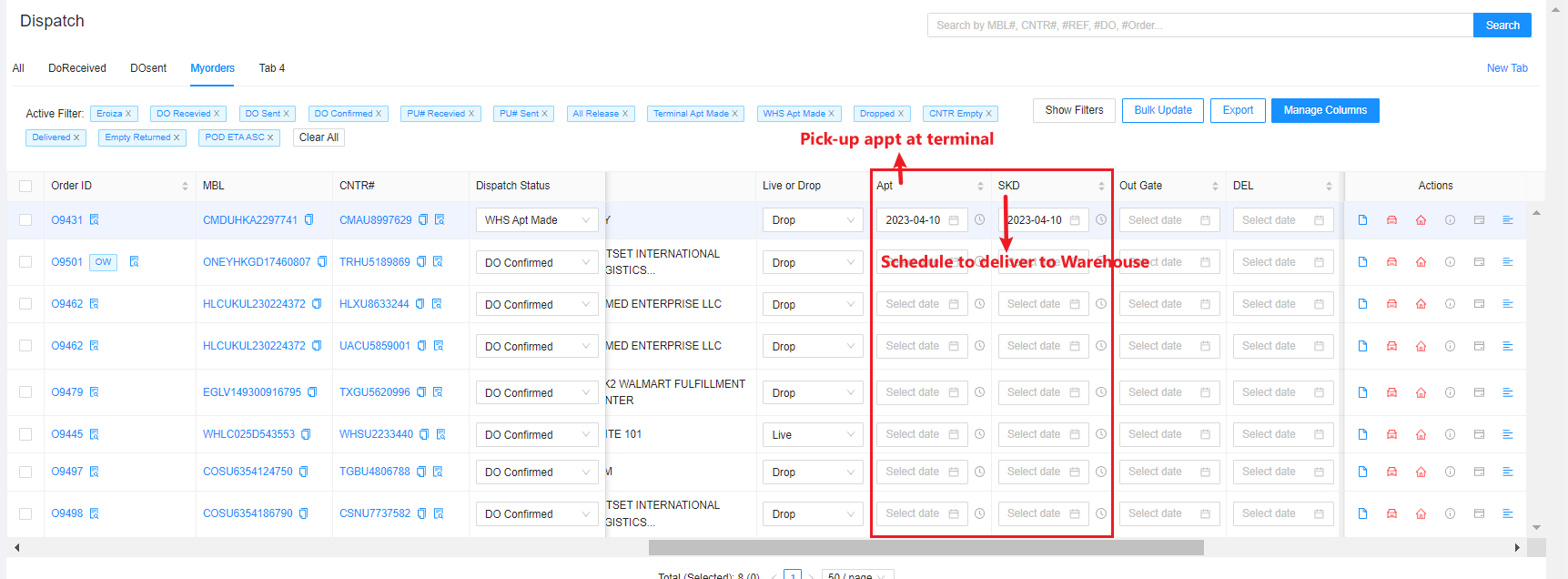The image size is (1568, 579).
Task: Click Clear All to reset active filters
Action: pos(319,137)
